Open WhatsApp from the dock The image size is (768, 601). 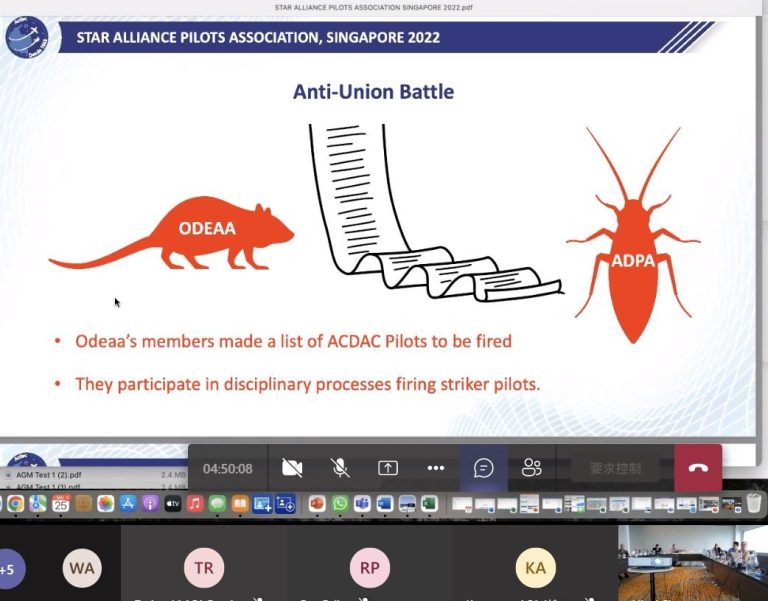[340, 504]
